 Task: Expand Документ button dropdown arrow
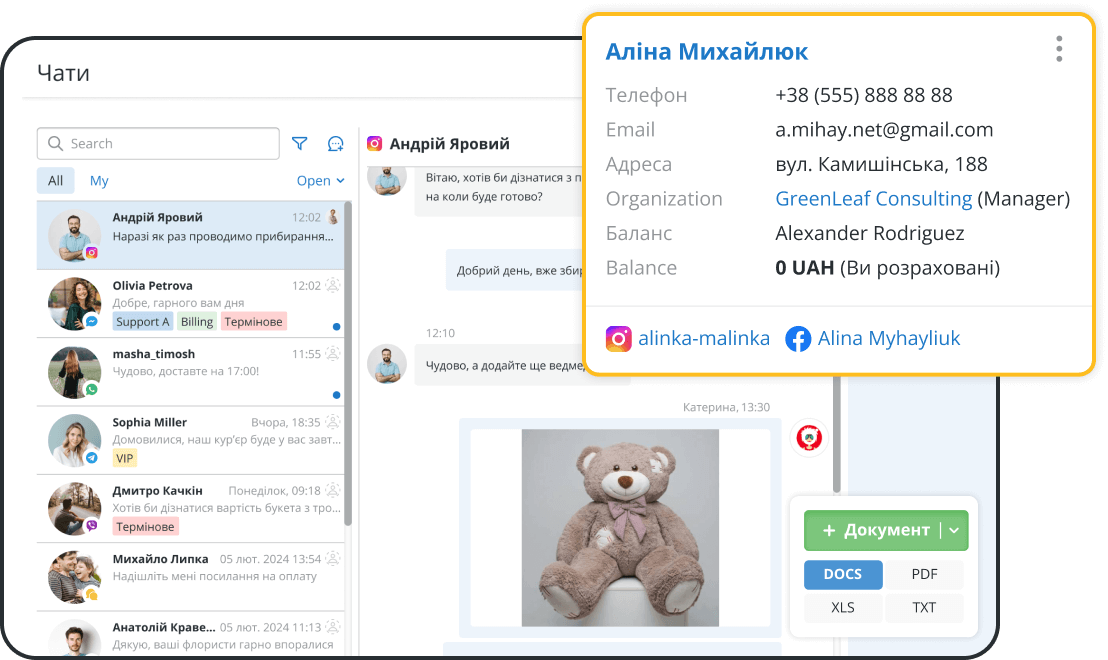tap(954, 530)
